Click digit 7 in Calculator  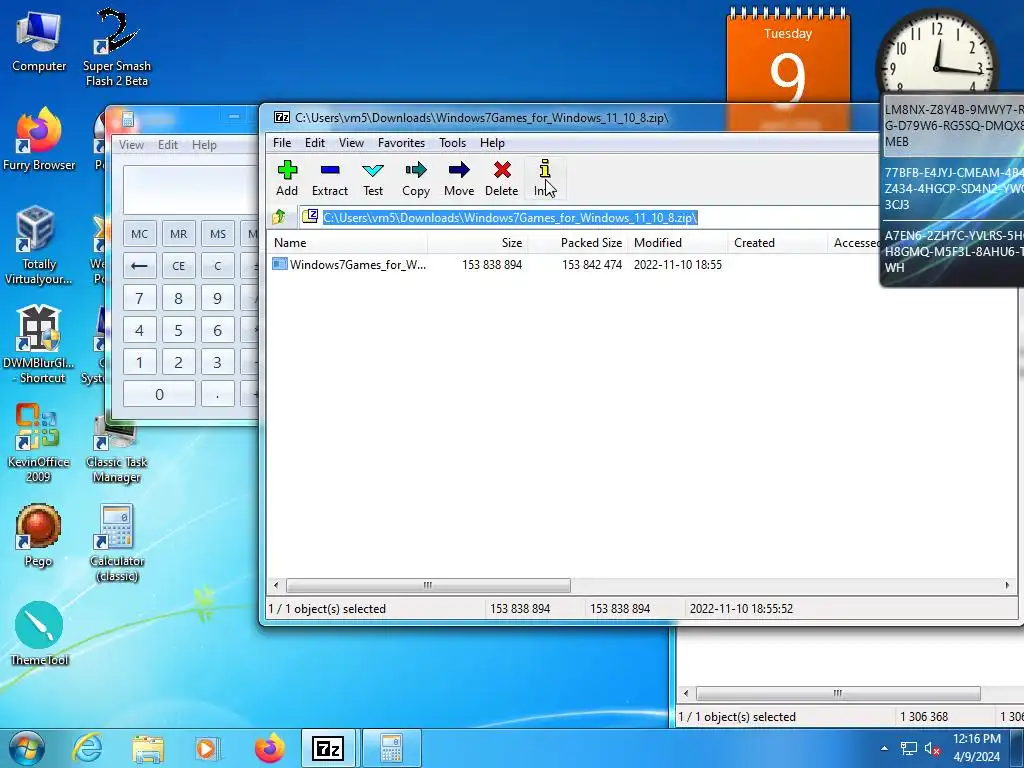pyautogui.click(x=139, y=298)
